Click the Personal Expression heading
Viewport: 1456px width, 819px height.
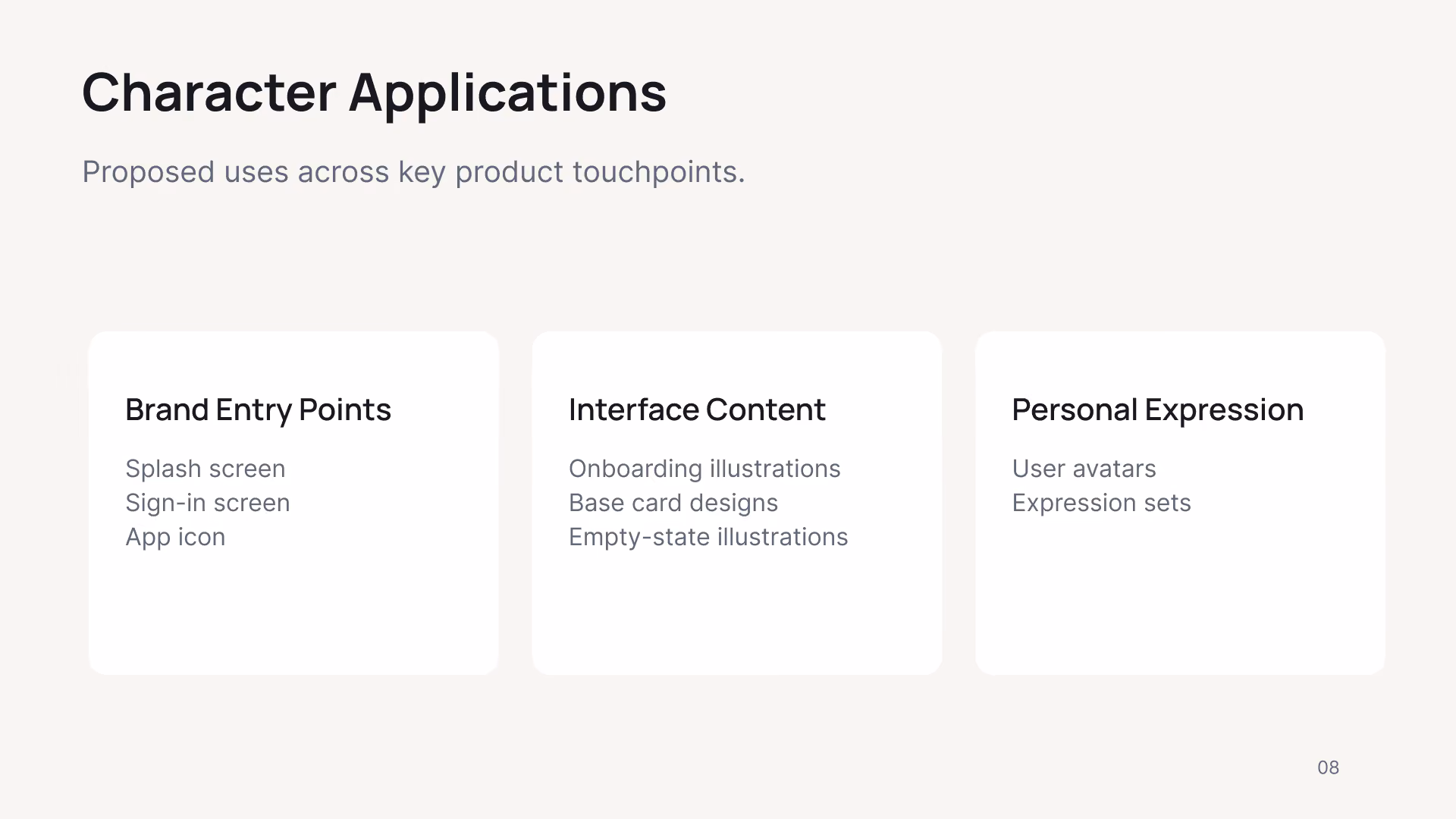click(1157, 409)
